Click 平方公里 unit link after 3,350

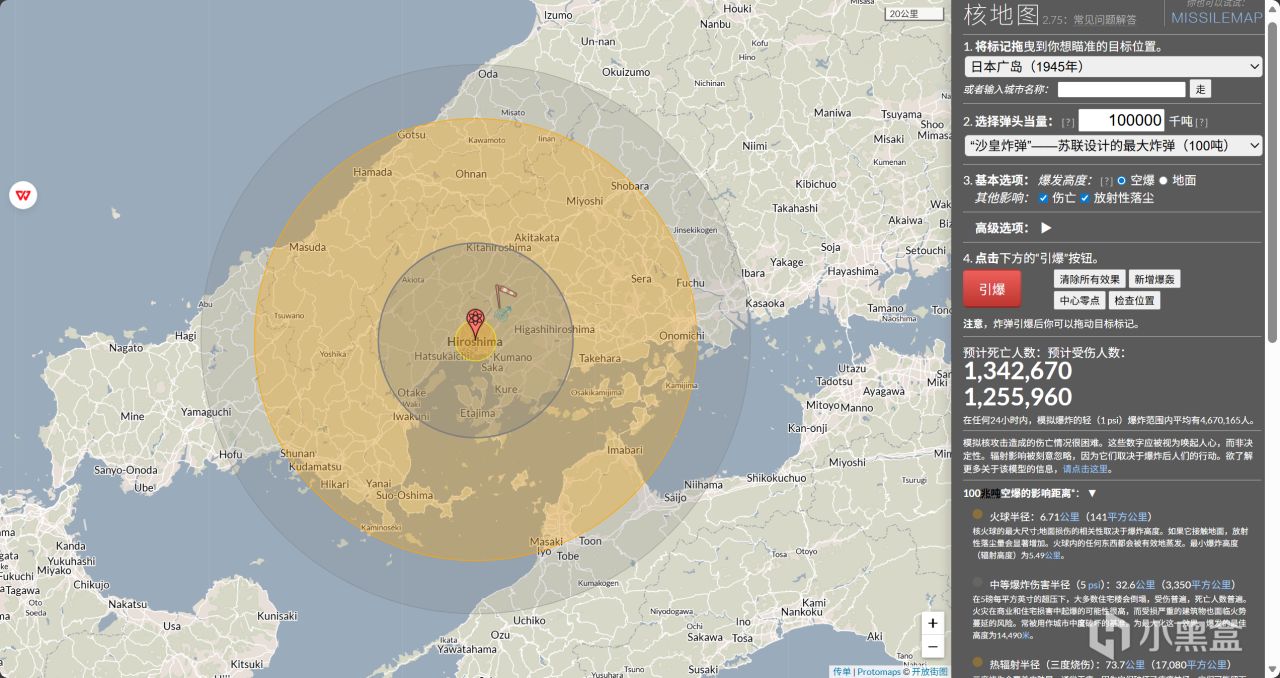(x=1211, y=585)
